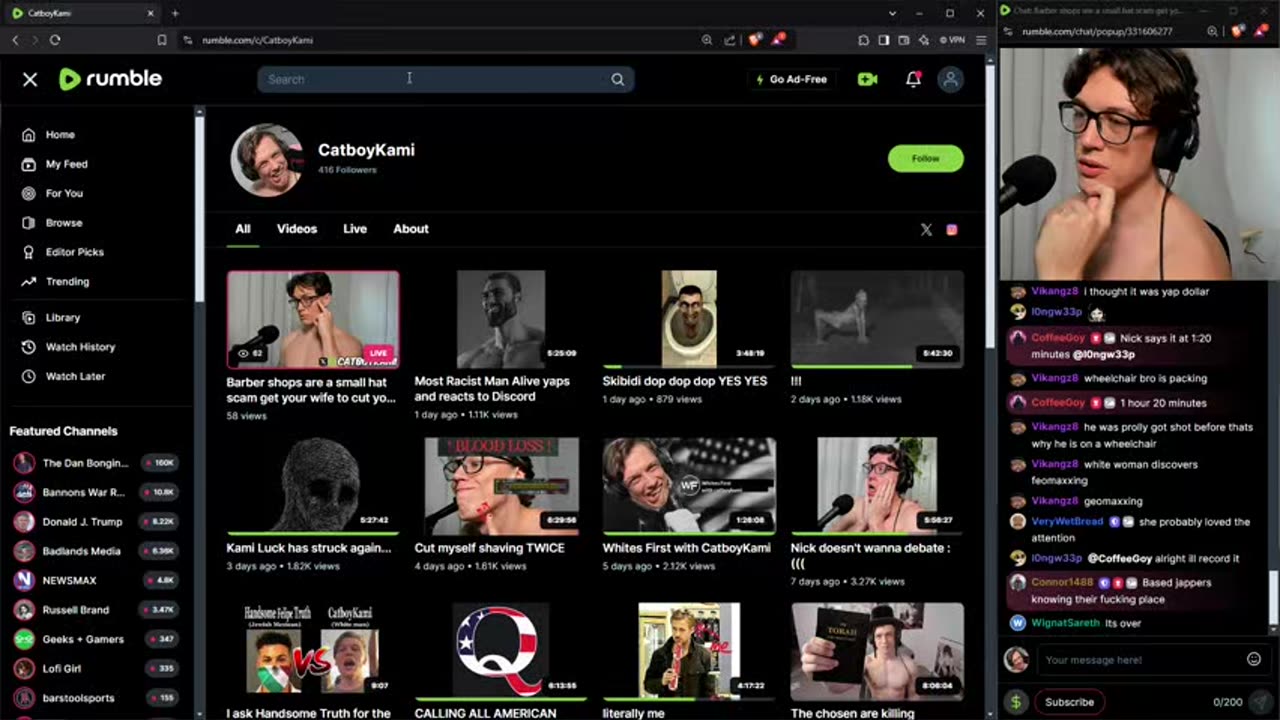Image resolution: width=1280 pixels, height=720 pixels.
Task: Click the sidebar vertical scrollbar
Action: click(199, 208)
